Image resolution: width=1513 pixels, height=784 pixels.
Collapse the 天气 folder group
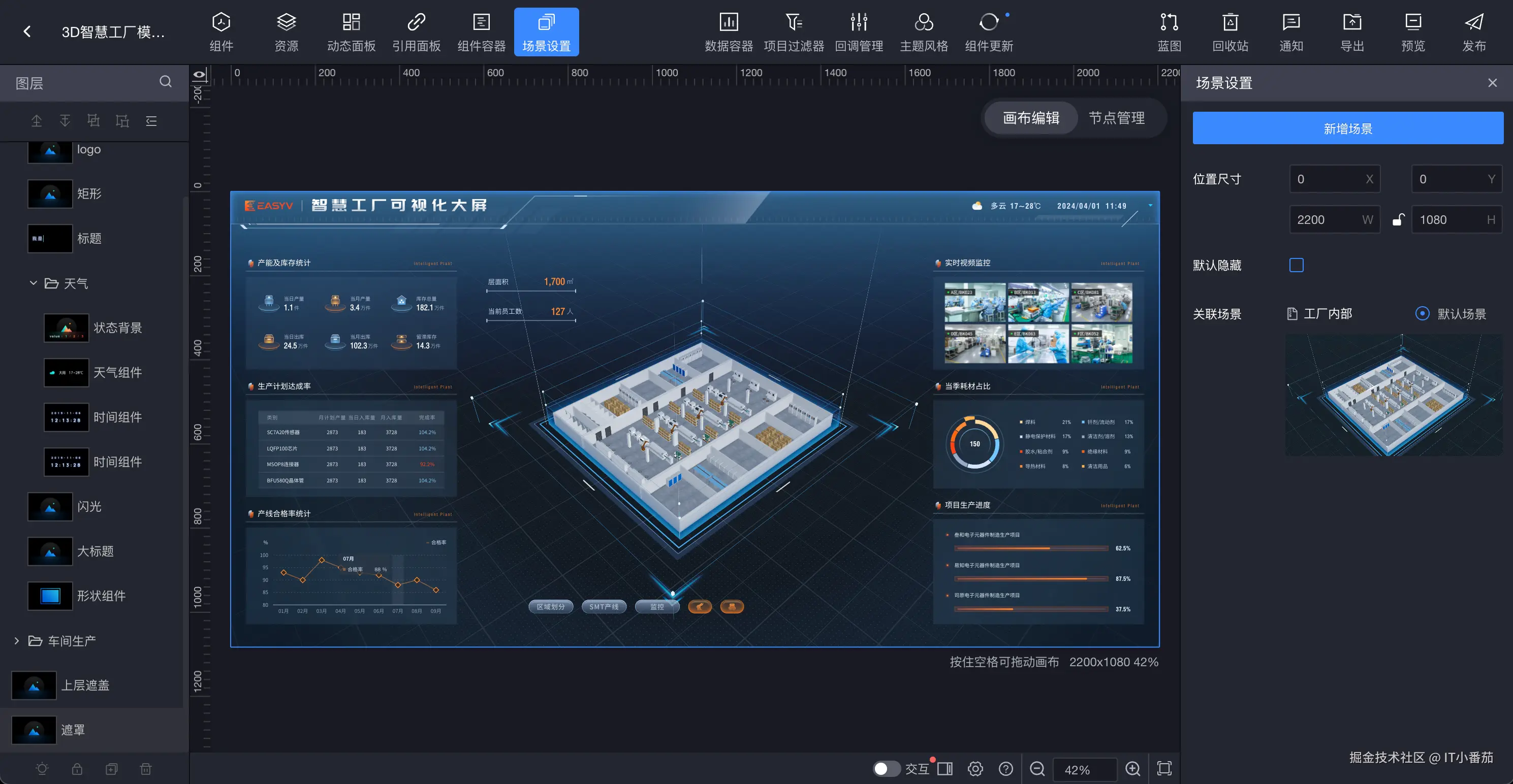34,283
